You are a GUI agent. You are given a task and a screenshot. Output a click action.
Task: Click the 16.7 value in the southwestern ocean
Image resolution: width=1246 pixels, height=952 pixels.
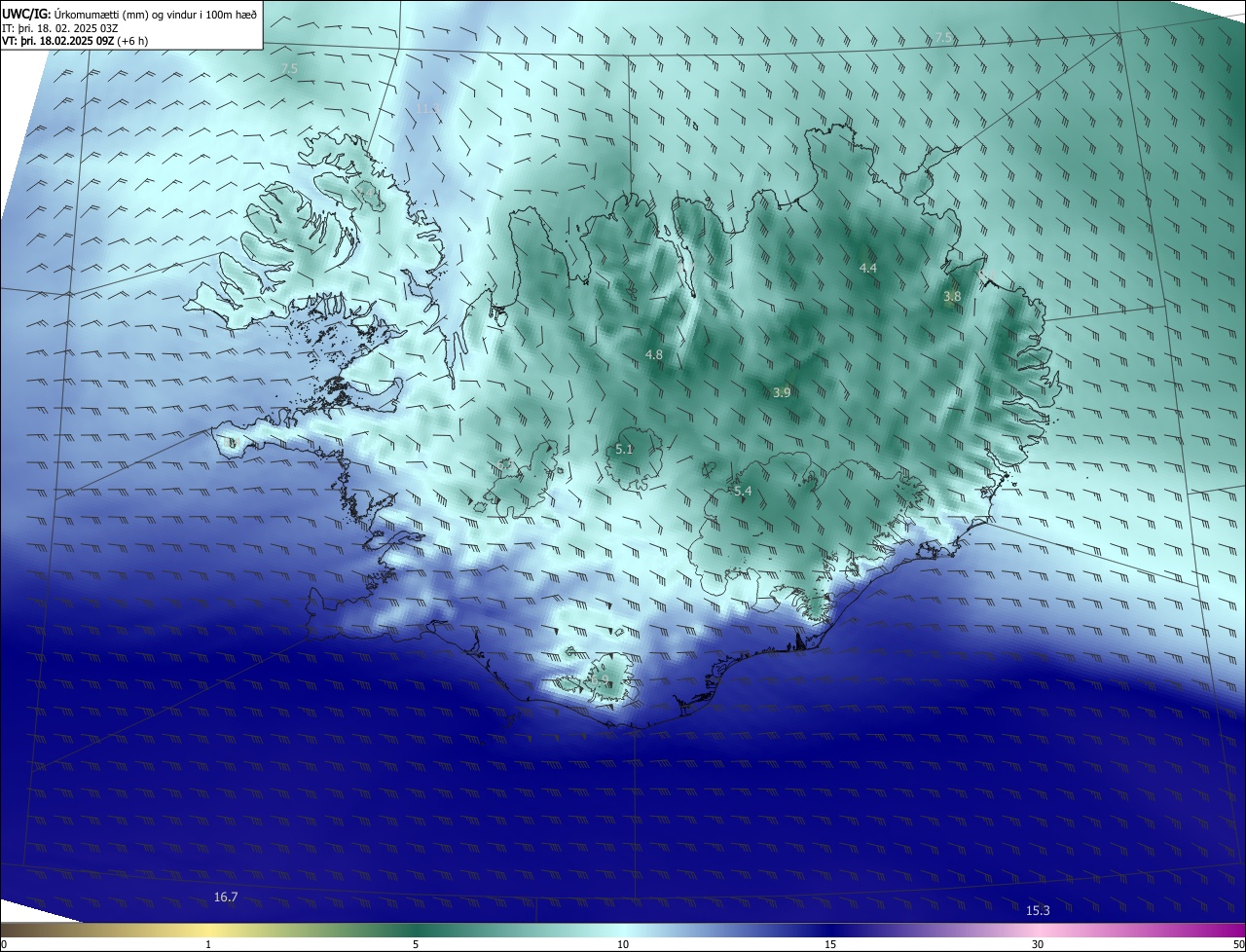point(226,897)
